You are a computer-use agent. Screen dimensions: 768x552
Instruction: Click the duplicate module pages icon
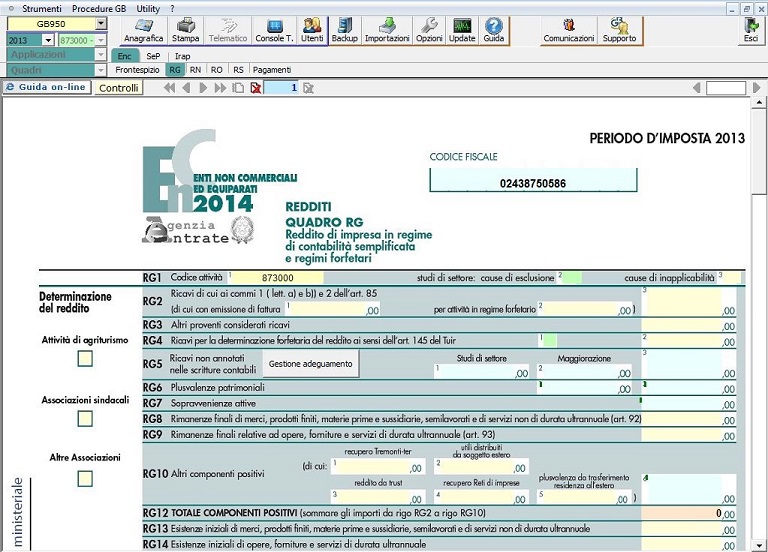tap(238, 88)
